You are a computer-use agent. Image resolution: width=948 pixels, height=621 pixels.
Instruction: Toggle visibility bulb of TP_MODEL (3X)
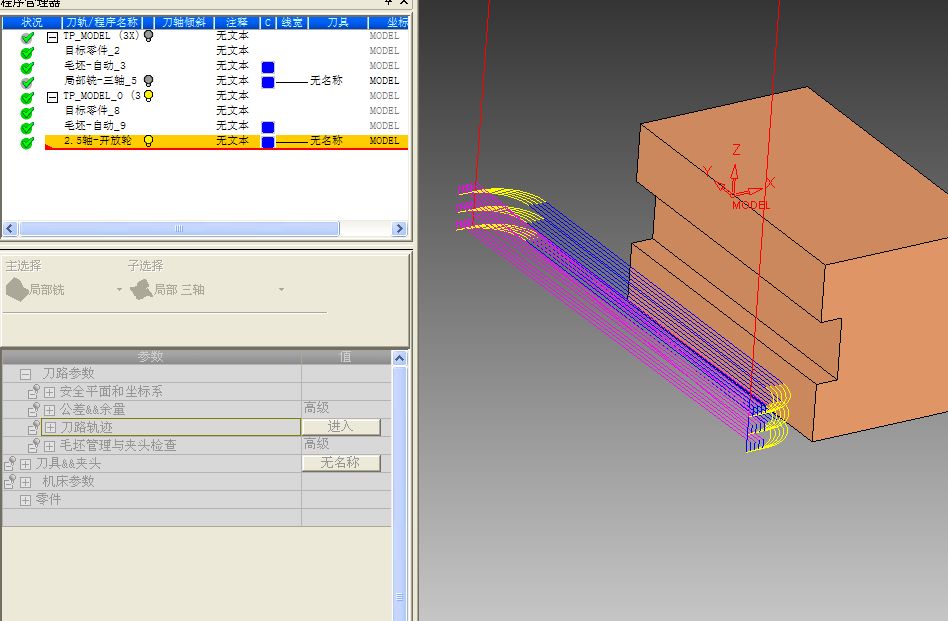148,36
